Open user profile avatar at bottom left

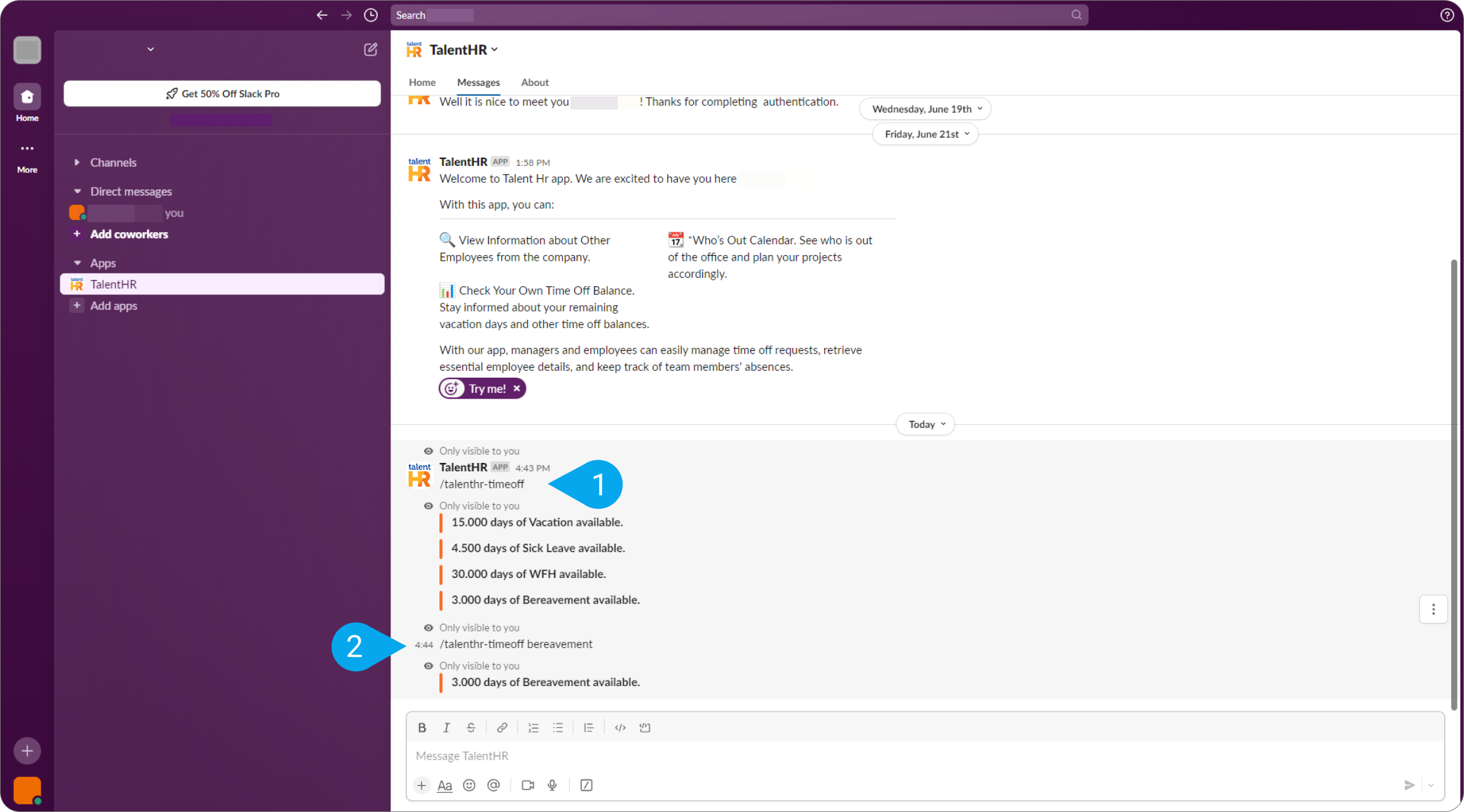[x=27, y=790]
